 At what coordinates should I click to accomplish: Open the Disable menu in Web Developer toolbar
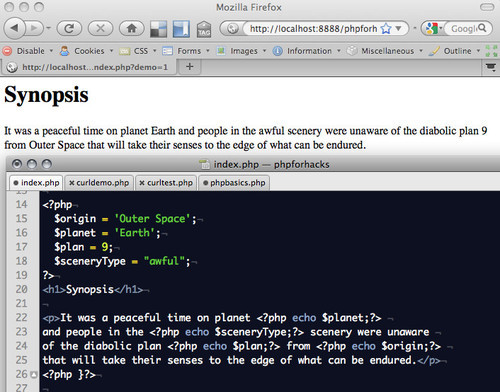coord(28,51)
